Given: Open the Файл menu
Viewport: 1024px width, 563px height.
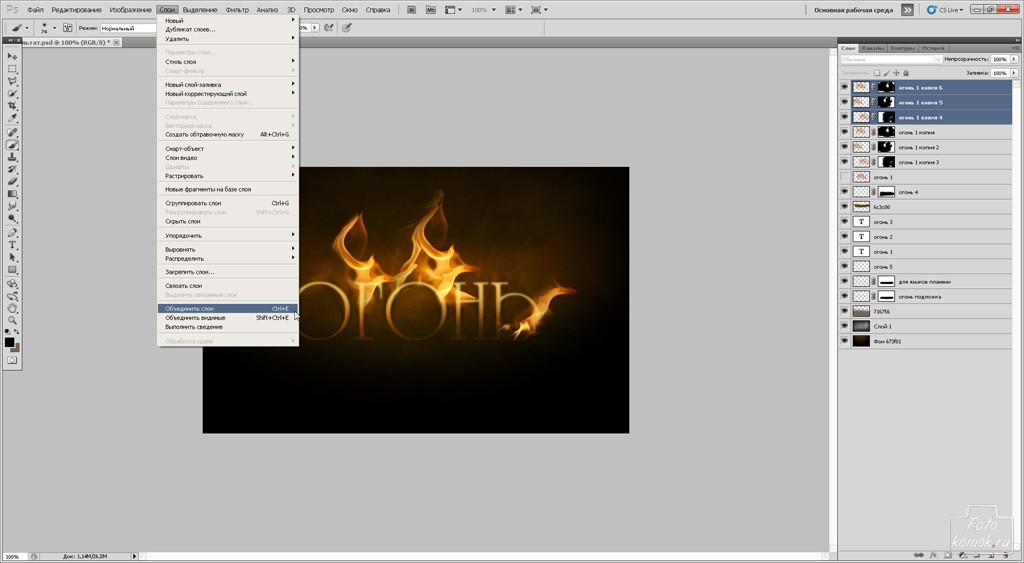Looking at the screenshot, I should coord(35,10).
